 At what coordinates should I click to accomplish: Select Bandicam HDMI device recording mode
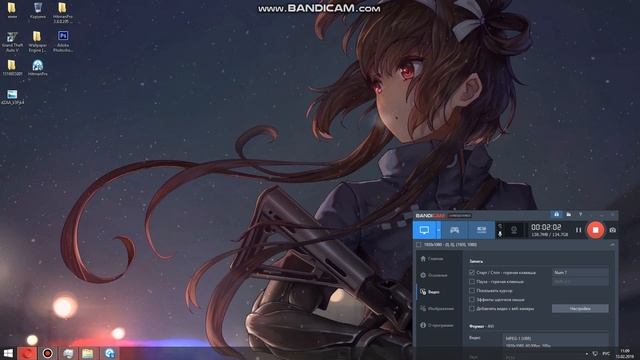pos(482,230)
